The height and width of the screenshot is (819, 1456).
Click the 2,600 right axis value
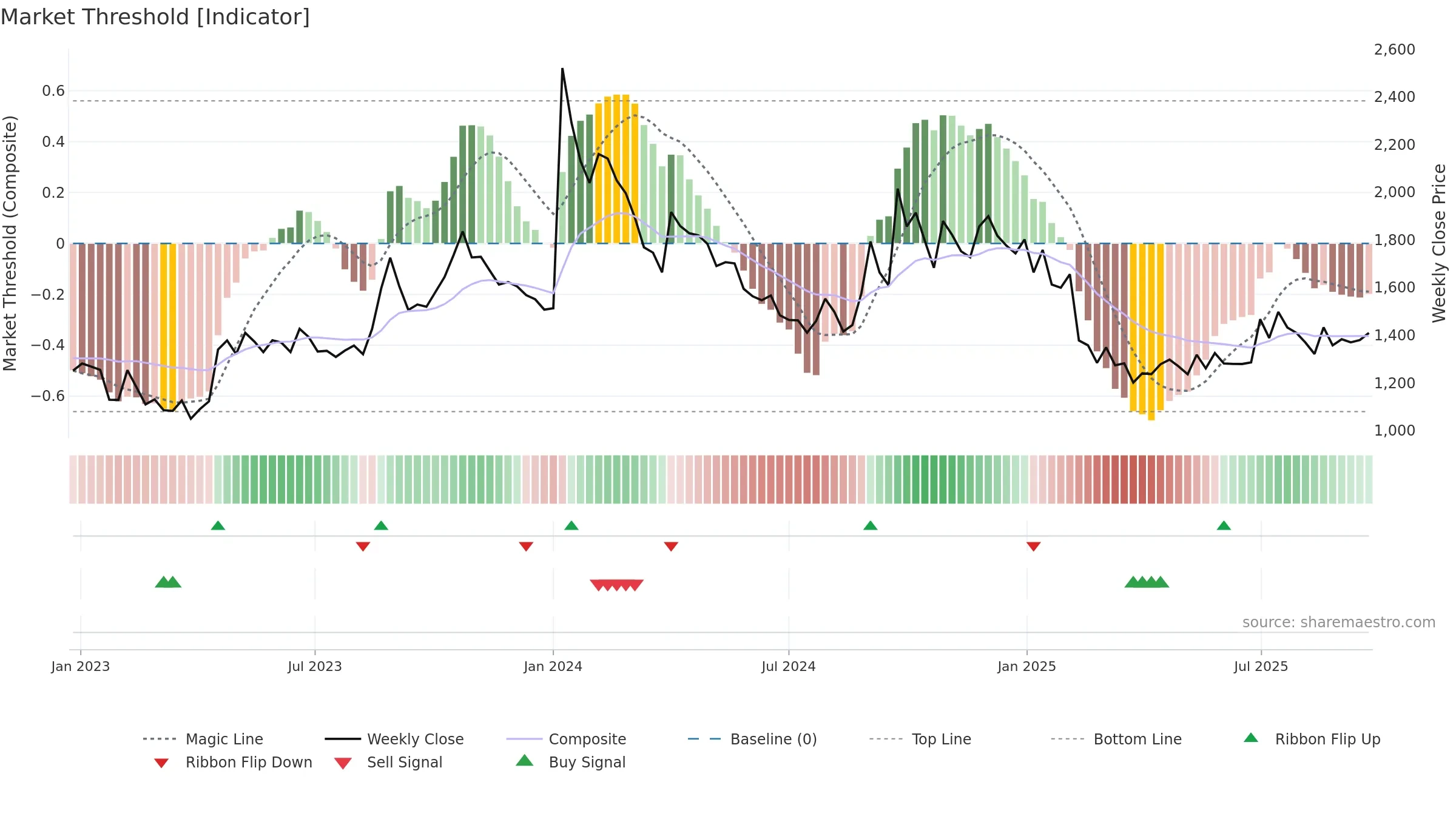point(1395,50)
